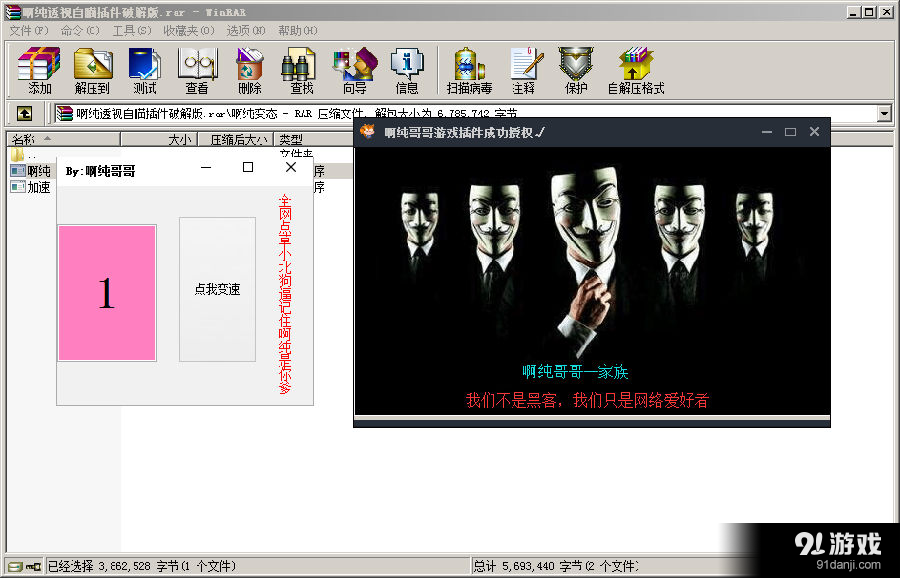
Task: Minimize the By:啊纯哥哥 window
Action: [x=206, y=168]
